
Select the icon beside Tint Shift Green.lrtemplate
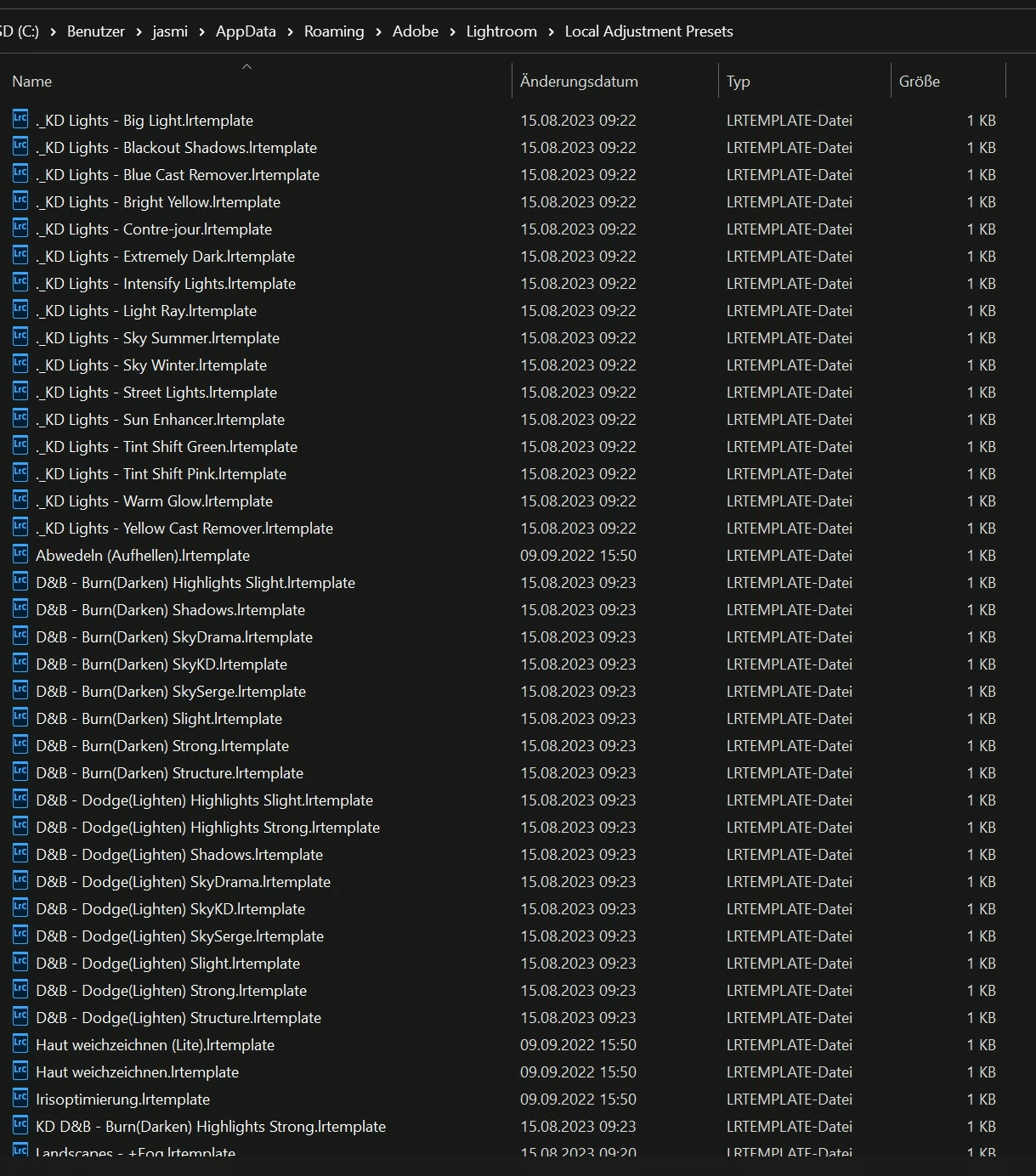[x=20, y=445]
